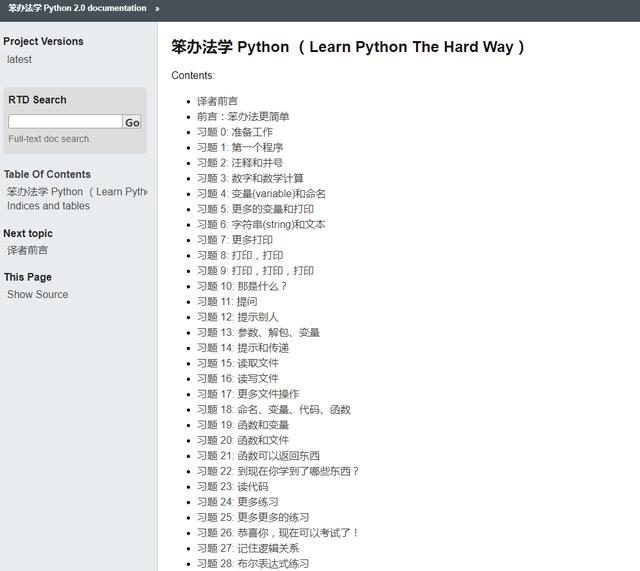
Task: Click the 'Next topic' sidebar heading
Action: [28, 233]
